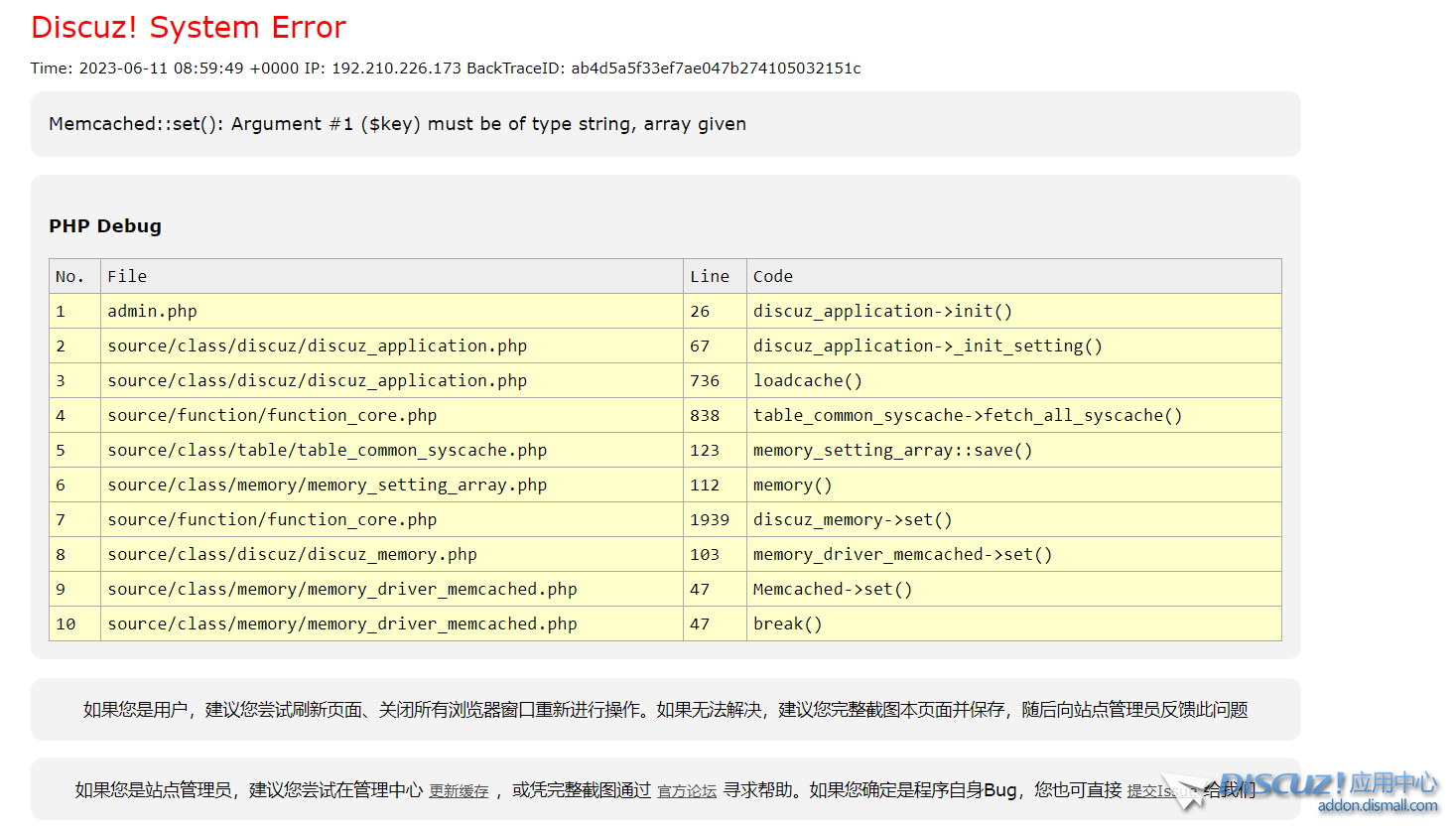Click the Discuz! 应用中心 watermark logo

tap(1328, 790)
